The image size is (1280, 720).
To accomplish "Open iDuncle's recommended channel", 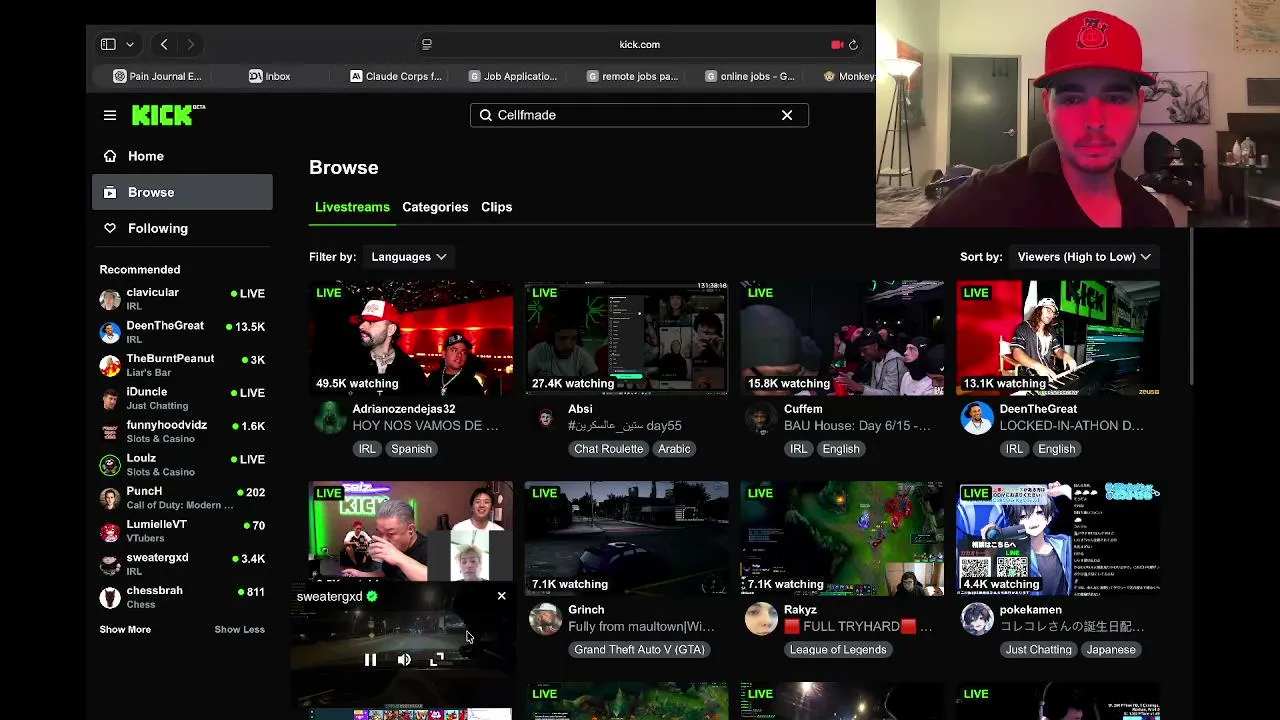I will 182,398.
